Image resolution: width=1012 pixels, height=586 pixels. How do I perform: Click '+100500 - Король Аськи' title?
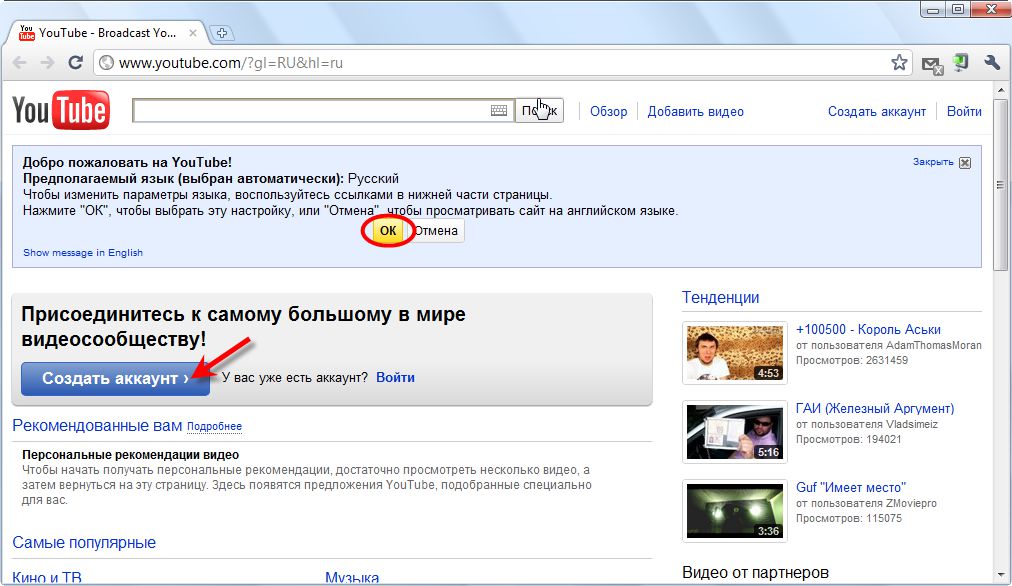tap(868, 329)
